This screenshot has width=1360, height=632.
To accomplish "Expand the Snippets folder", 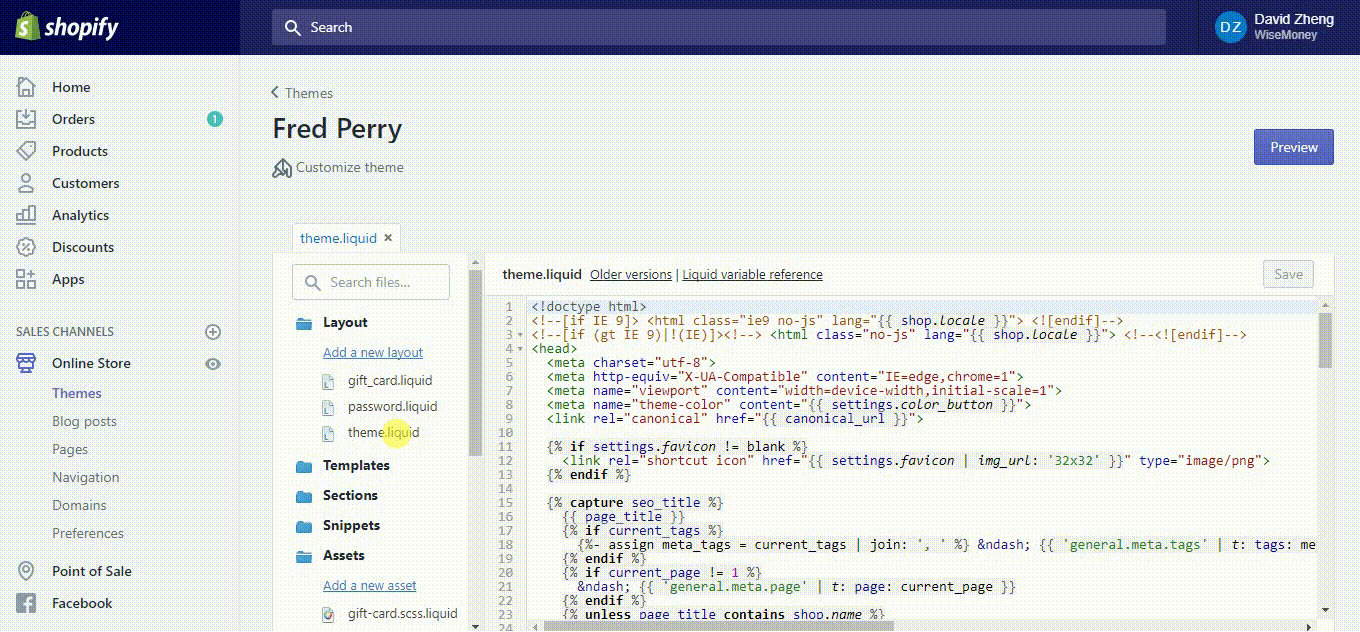I will point(305,526).
